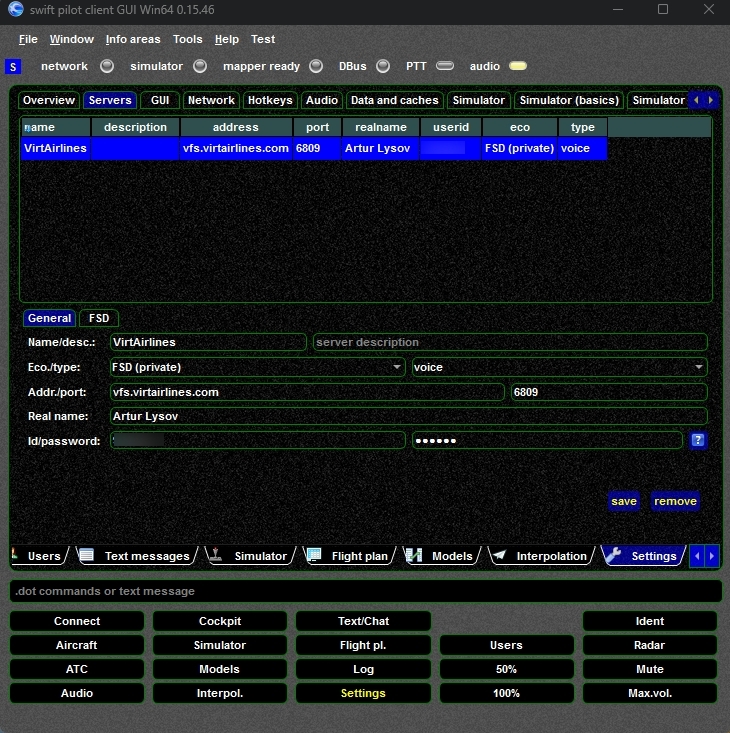The width and height of the screenshot is (730, 733).
Task: Open the Info areas menu
Action: click(x=132, y=39)
